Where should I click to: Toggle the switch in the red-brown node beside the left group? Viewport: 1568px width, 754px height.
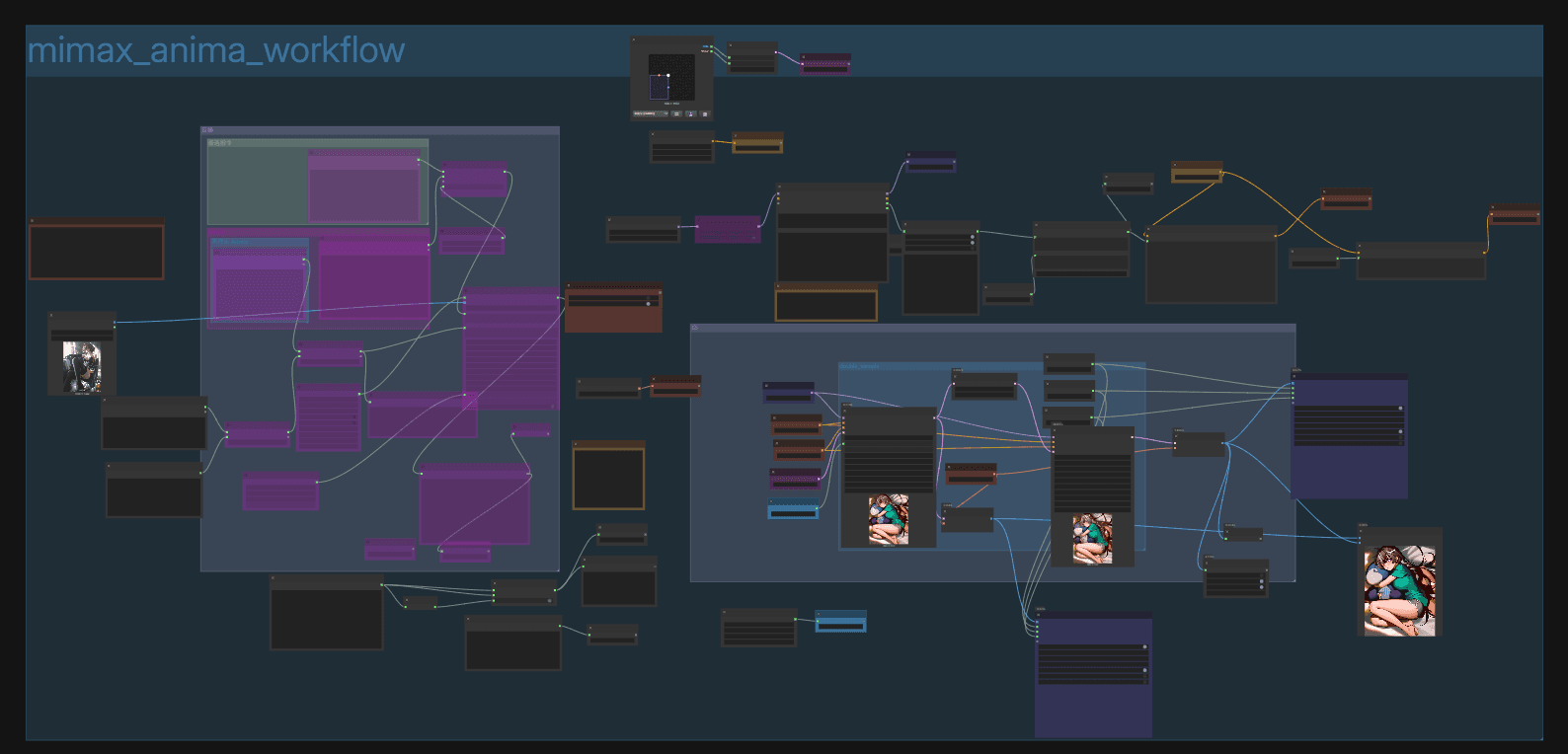pyautogui.click(x=648, y=303)
